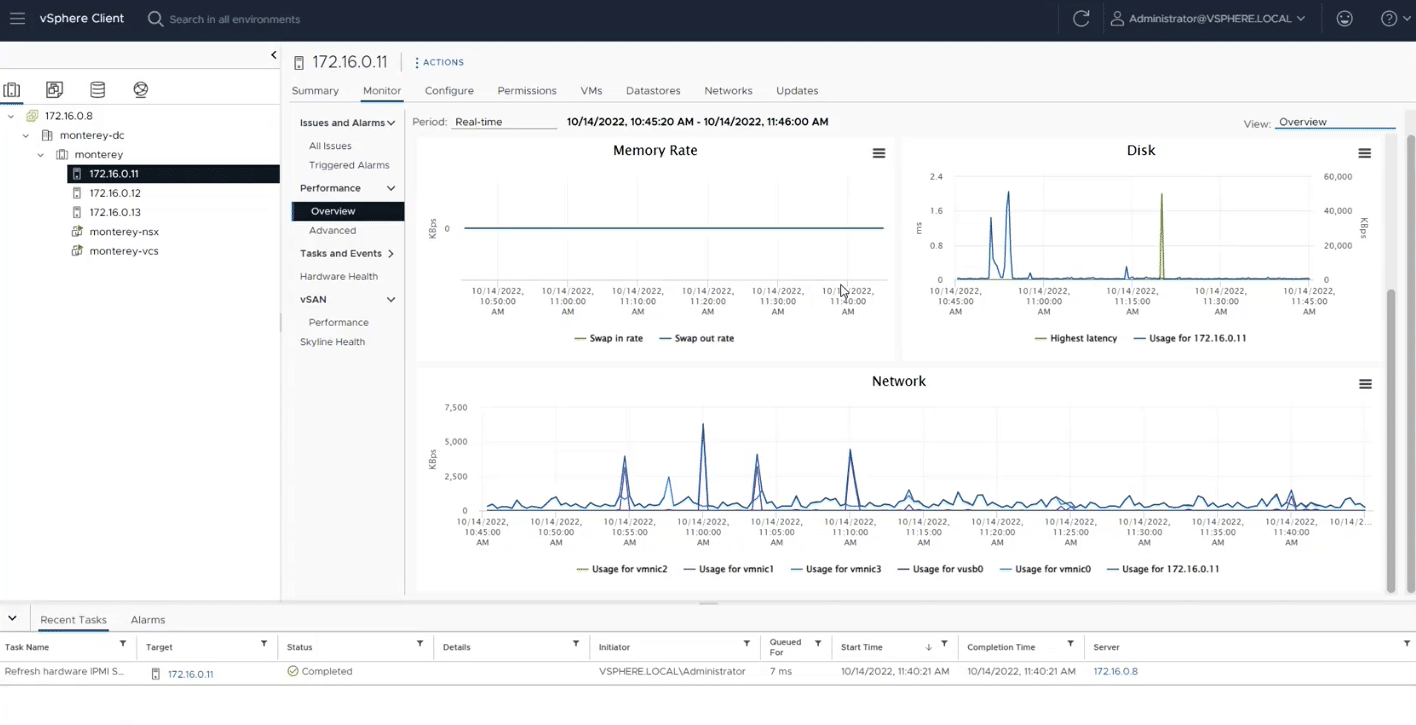
Task: Open the Administrator@VSPHERE.LOCAL user menu
Action: pyautogui.click(x=1208, y=19)
